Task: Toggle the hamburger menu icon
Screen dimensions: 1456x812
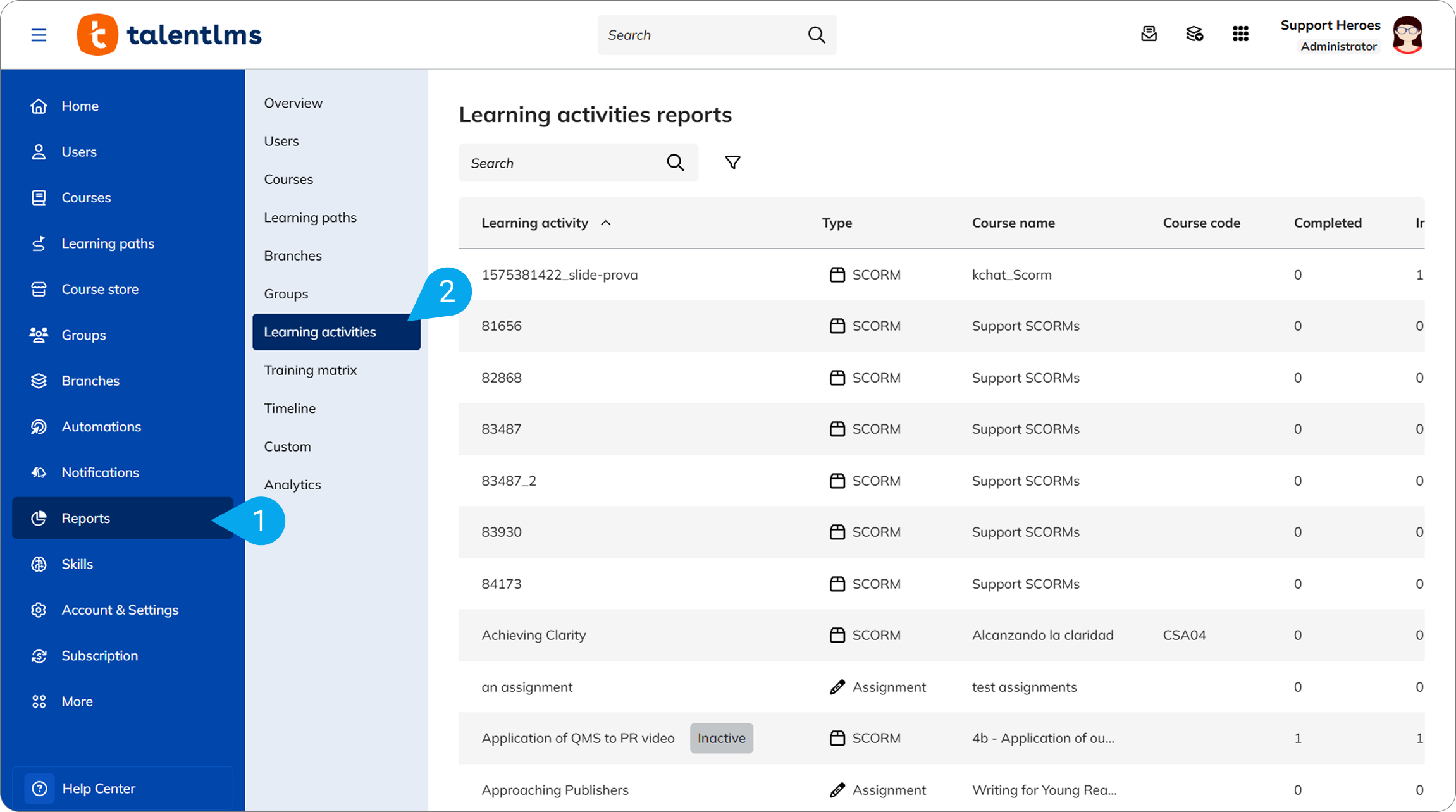Action: 39,35
